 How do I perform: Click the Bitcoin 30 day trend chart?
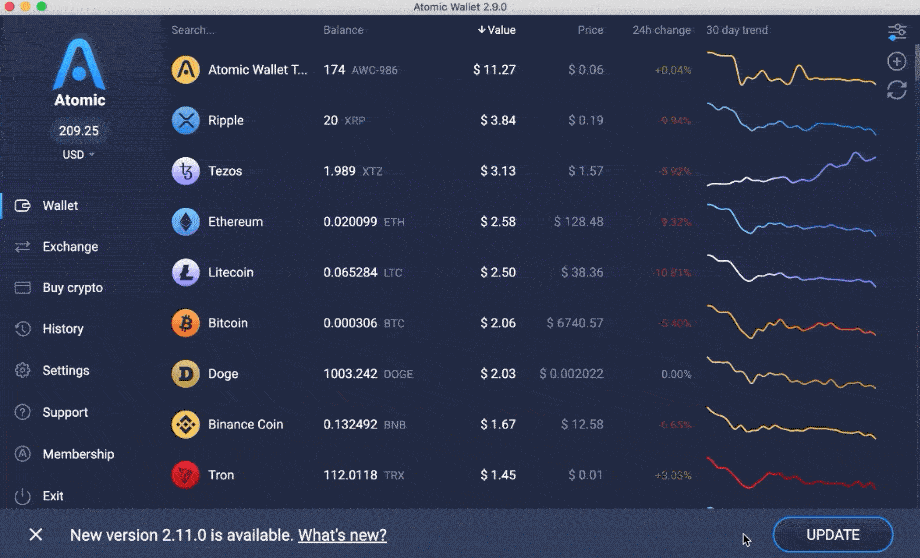tap(791, 322)
